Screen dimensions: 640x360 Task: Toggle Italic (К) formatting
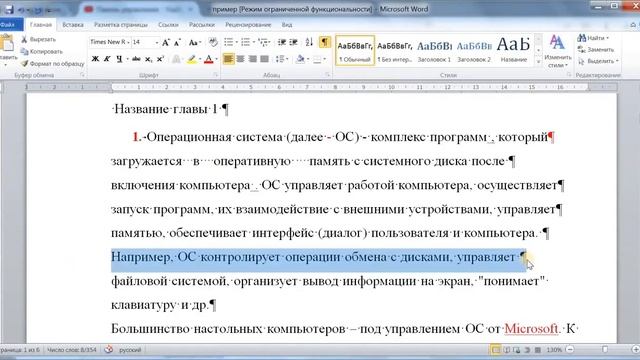tap(107, 59)
